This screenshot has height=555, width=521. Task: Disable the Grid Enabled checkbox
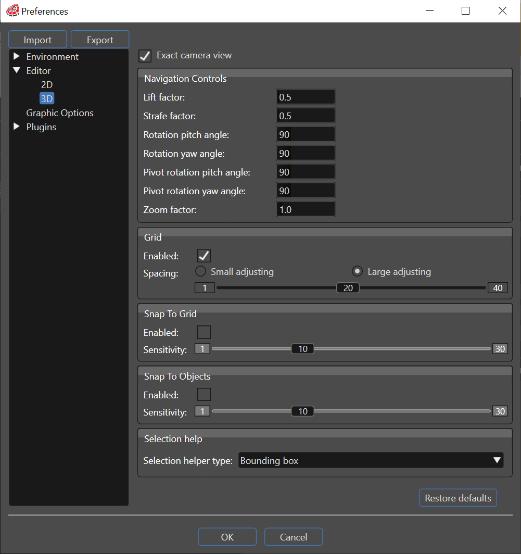point(204,256)
